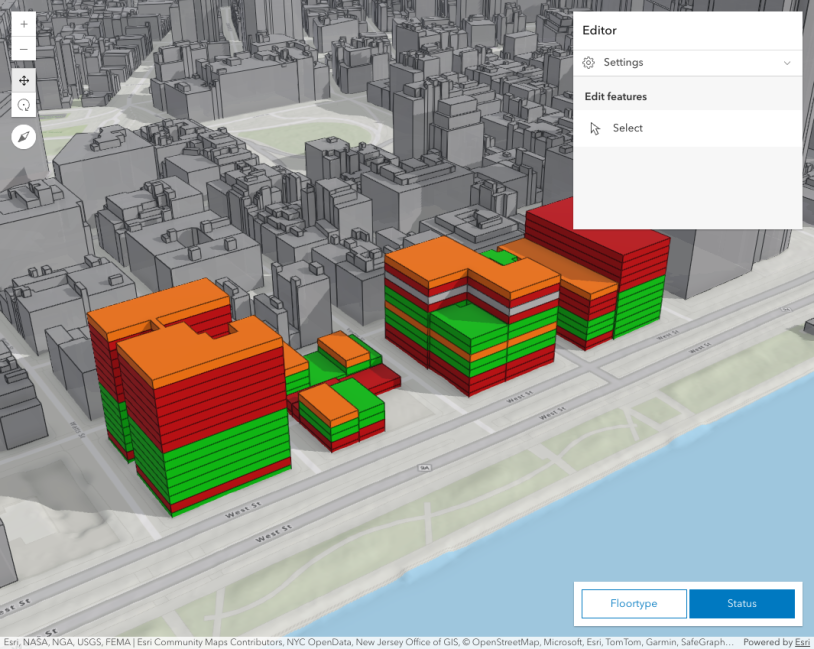This screenshot has height=649, width=814.
Task: Open the Esri link in the footer
Action: pyautogui.click(x=802, y=643)
